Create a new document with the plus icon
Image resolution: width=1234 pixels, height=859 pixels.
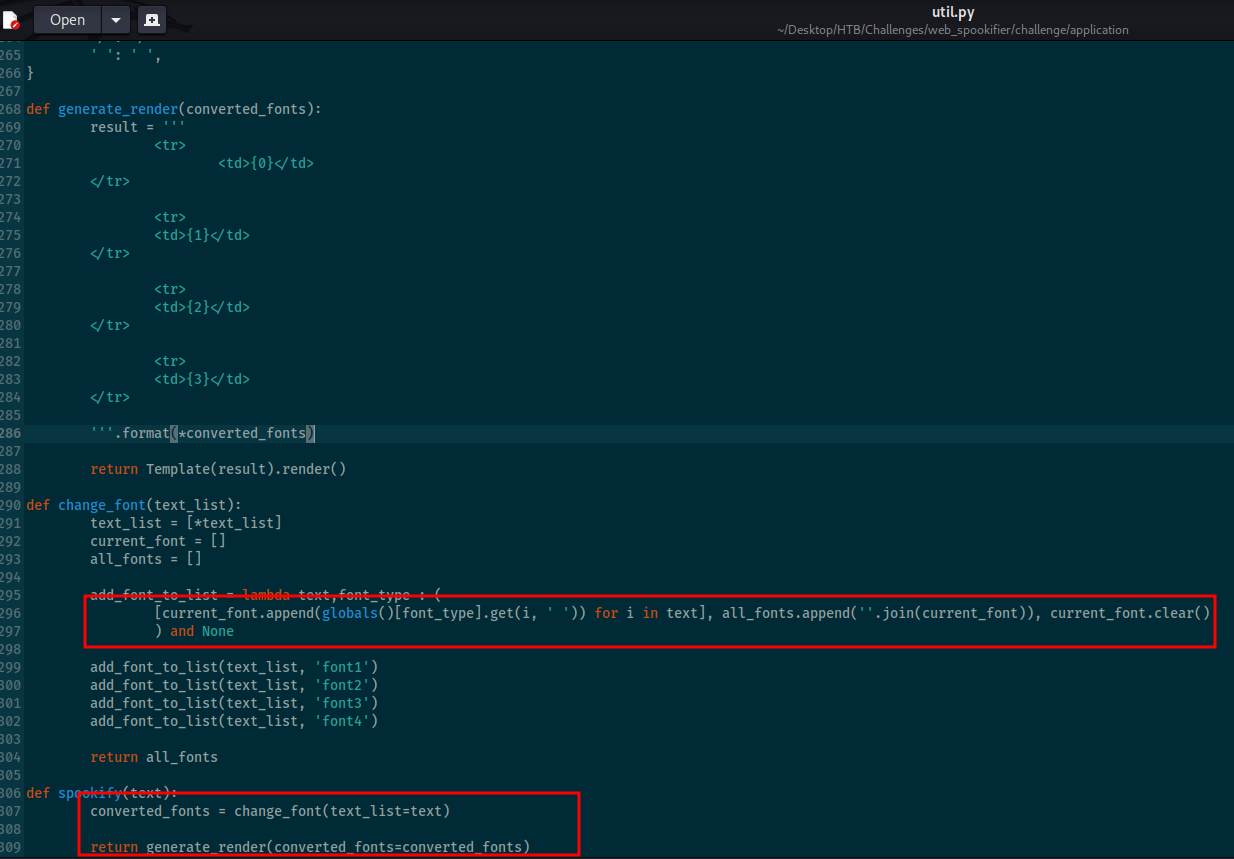tap(151, 20)
